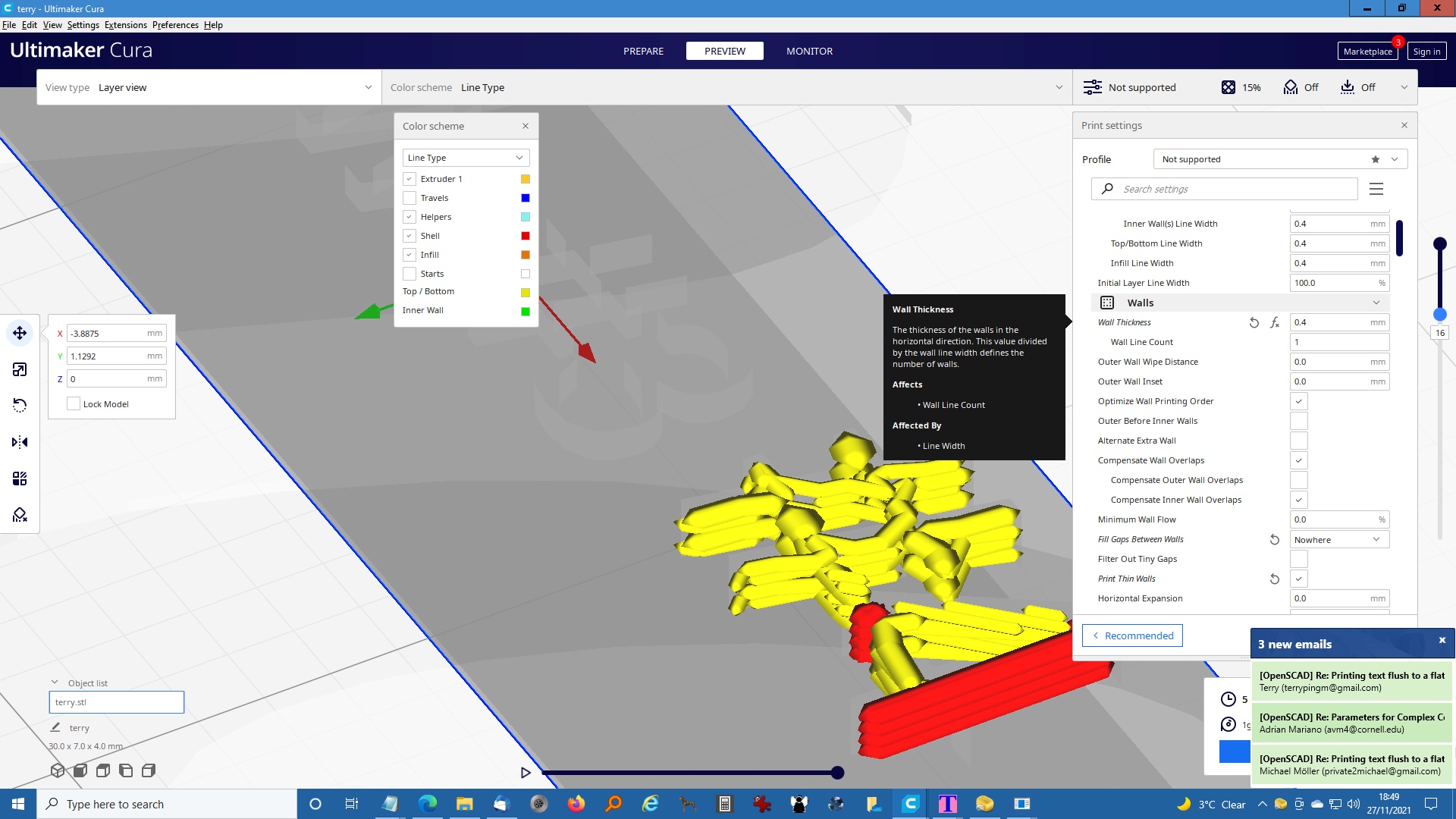This screenshot has height=819, width=1456.
Task: Open the Extensions menu
Action: click(125, 25)
